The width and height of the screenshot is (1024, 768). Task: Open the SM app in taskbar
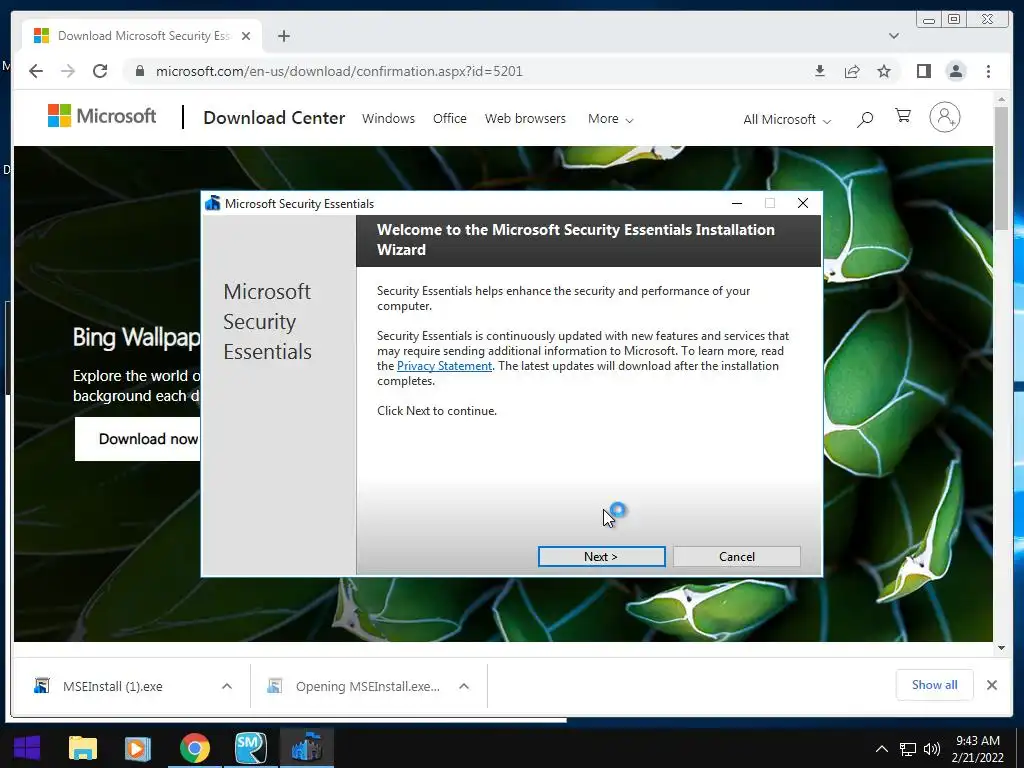[251, 748]
